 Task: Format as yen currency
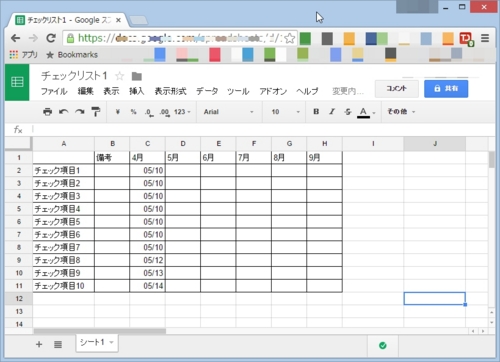(117, 112)
